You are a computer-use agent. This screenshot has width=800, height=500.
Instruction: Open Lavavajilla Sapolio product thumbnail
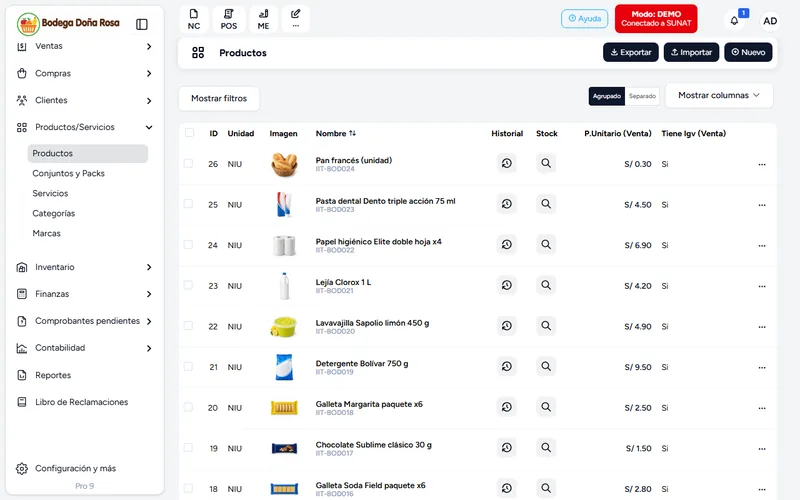(x=284, y=327)
